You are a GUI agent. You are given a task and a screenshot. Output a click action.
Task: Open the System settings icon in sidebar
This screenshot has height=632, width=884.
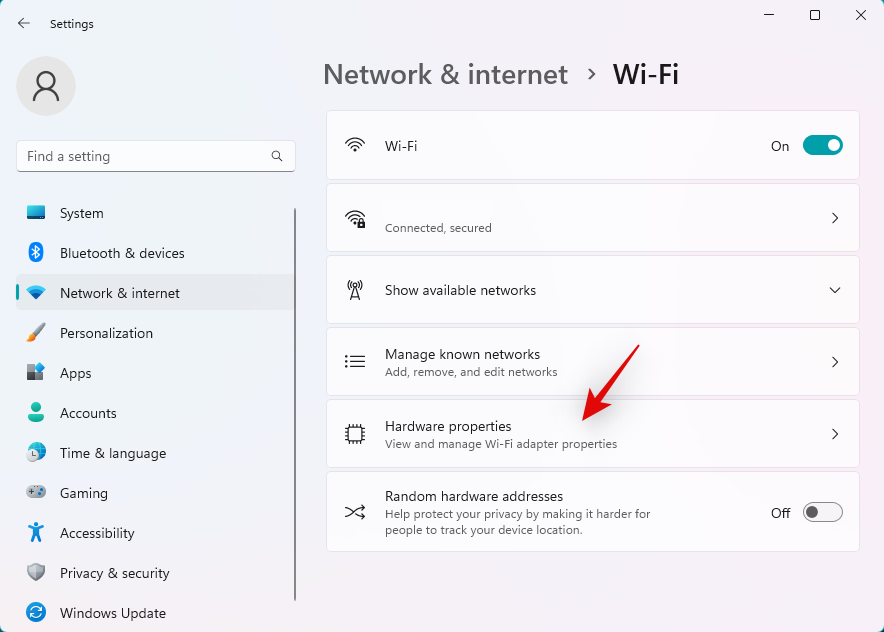tap(34, 213)
